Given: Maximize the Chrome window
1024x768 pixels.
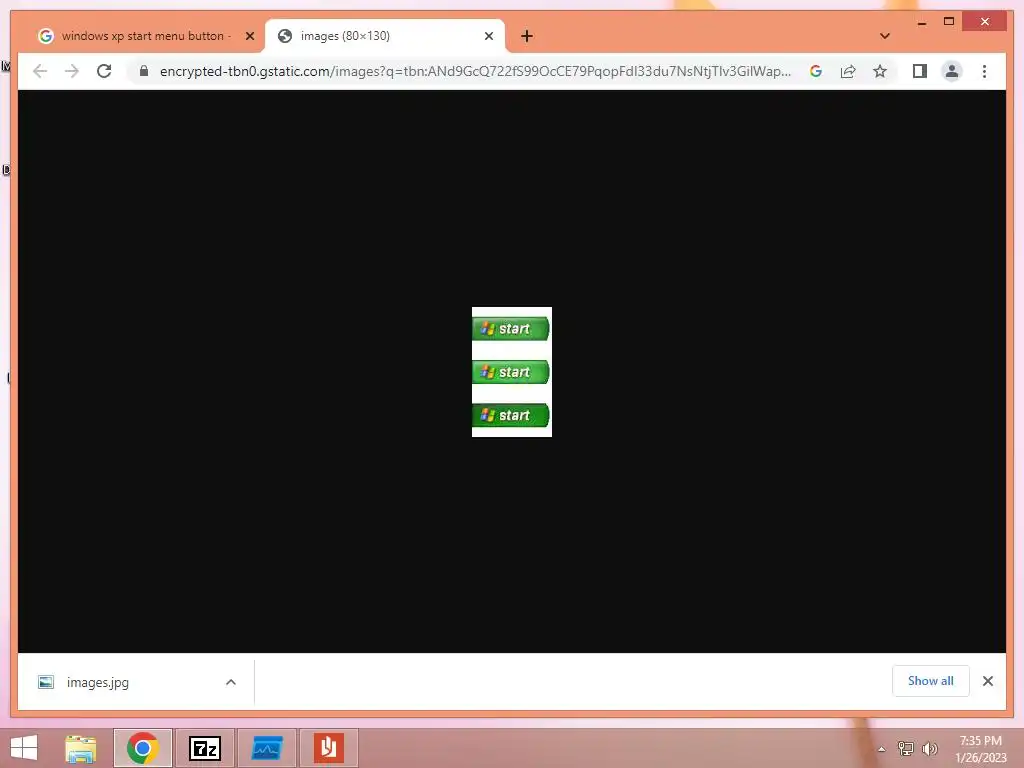Looking at the screenshot, I should (x=949, y=22).
